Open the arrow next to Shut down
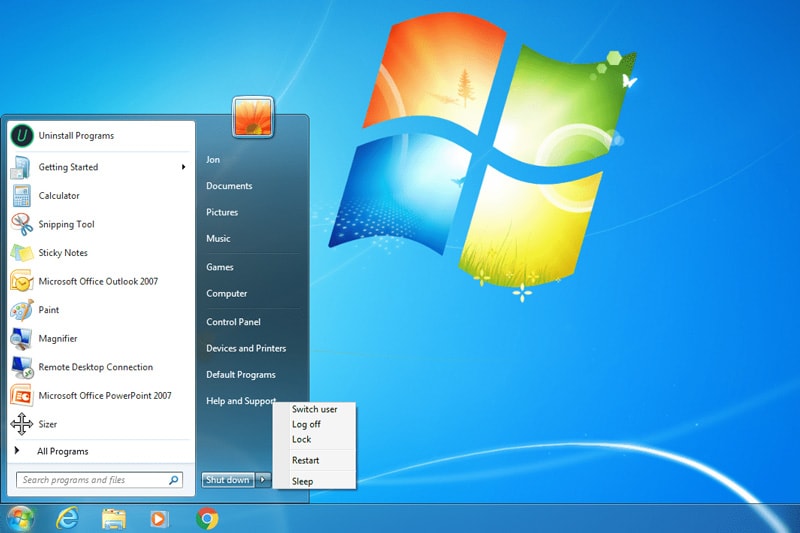This screenshot has height=533, width=800. tap(263, 480)
